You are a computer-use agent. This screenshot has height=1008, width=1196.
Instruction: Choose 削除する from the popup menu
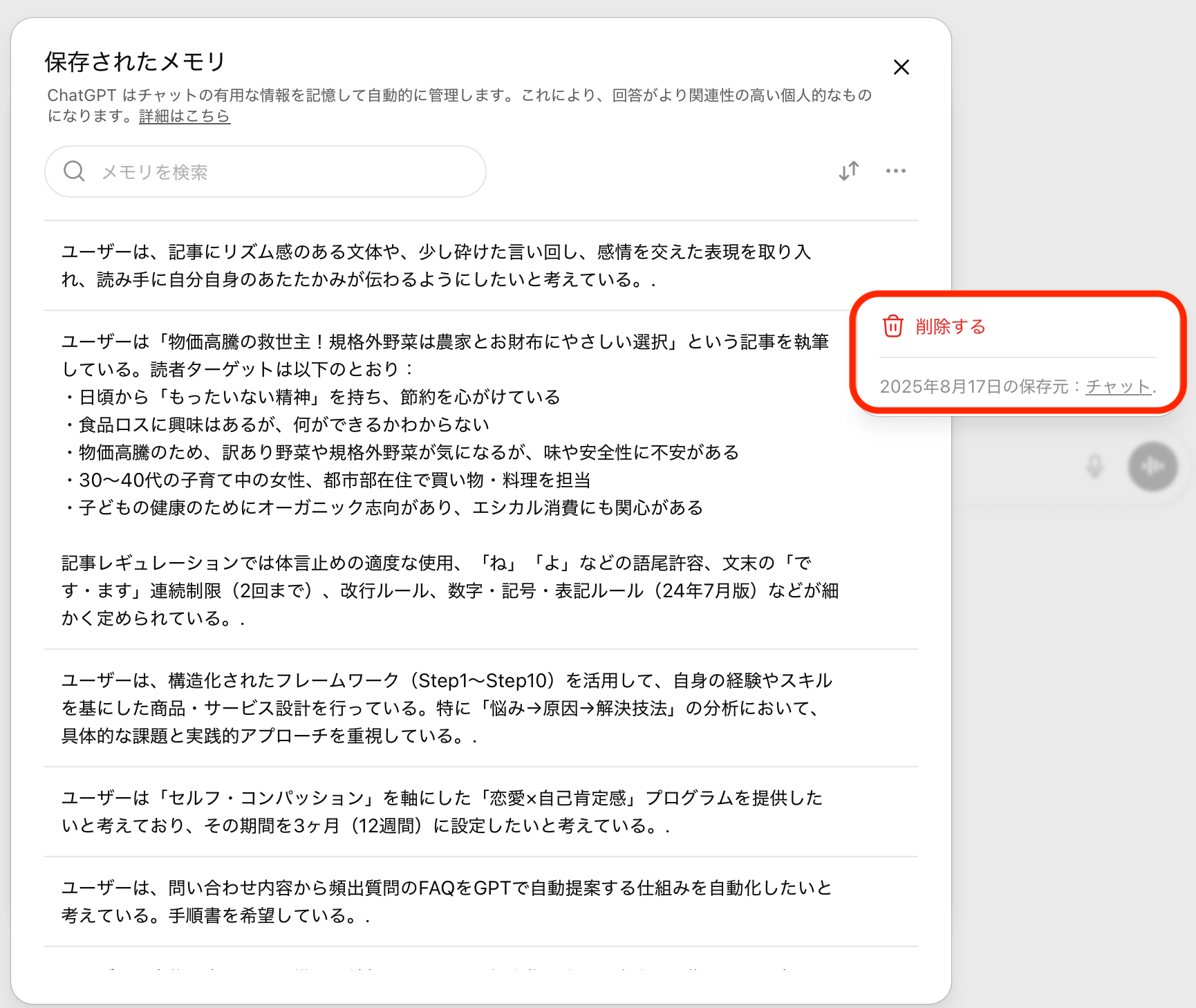(x=950, y=326)
